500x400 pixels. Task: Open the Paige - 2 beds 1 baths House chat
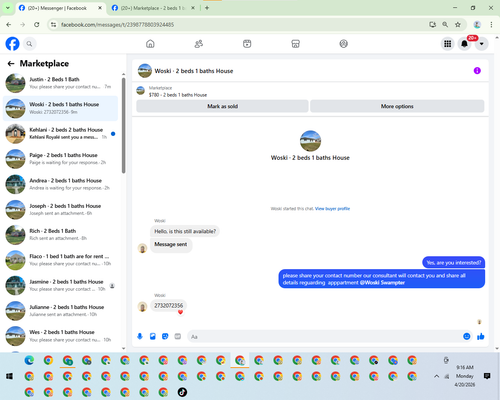(61, 159)
